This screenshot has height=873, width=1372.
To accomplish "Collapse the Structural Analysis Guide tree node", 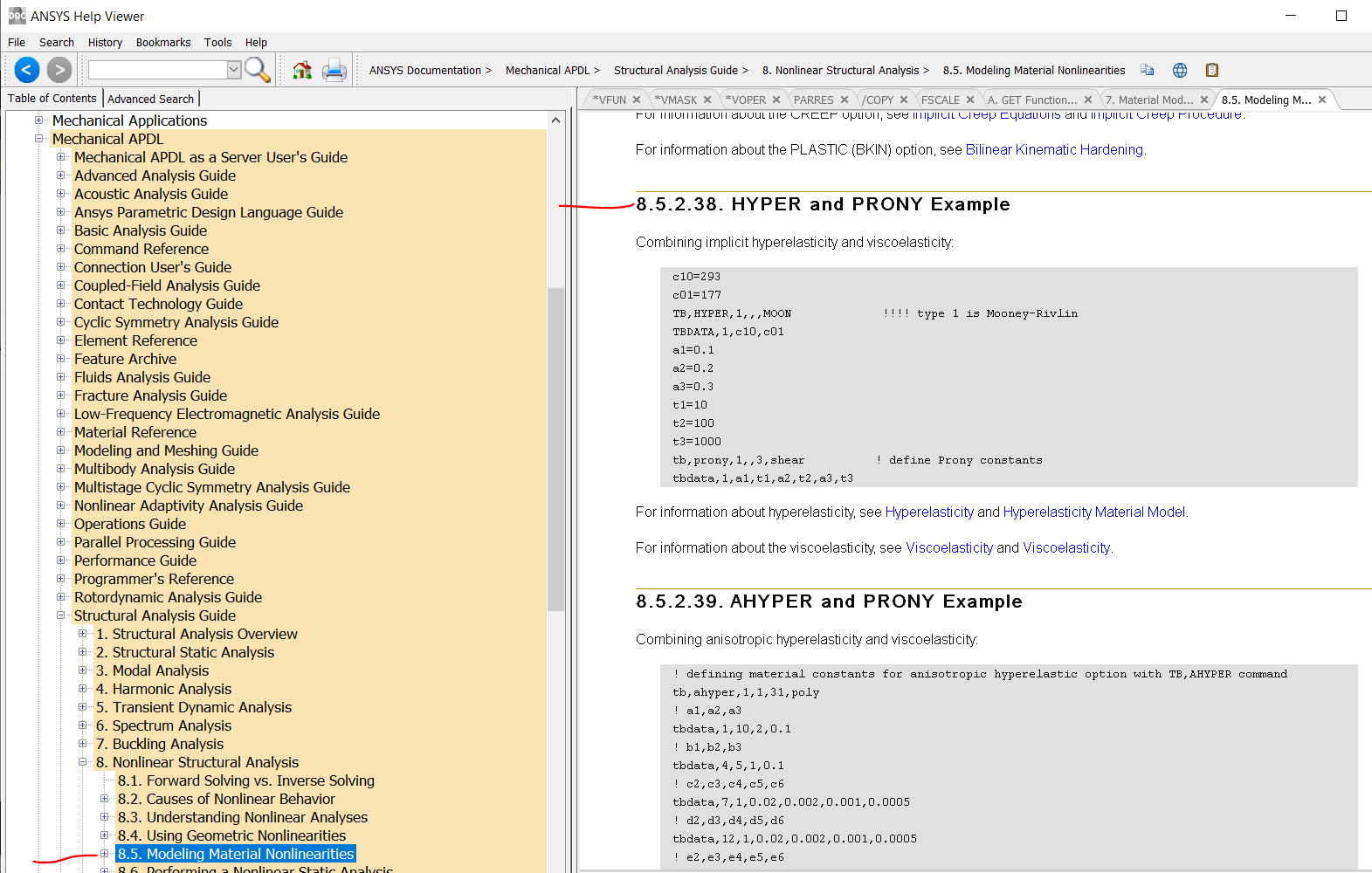I will [x=61, y=615].
